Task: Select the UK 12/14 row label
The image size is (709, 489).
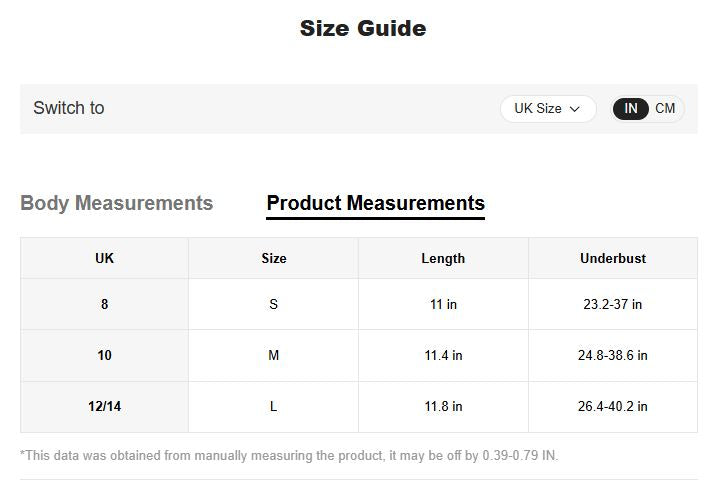Action: click(x=104, y=406)
